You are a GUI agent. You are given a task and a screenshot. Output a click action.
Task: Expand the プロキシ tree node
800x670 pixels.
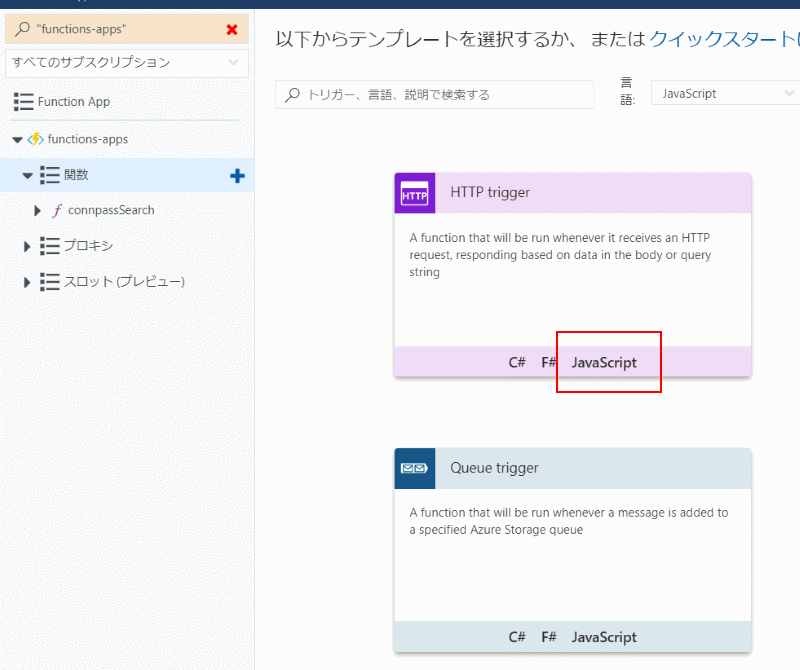pos(26,246)
